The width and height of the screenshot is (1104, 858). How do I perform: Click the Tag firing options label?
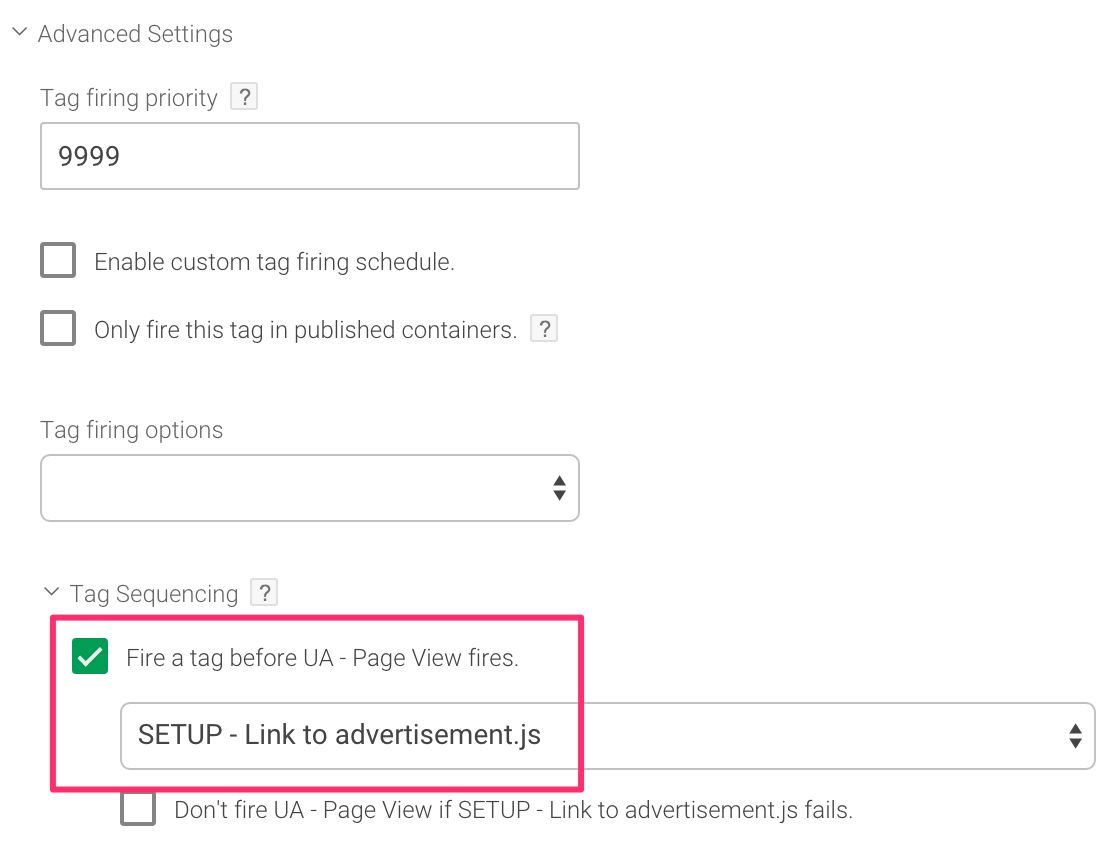pos(132,430)
